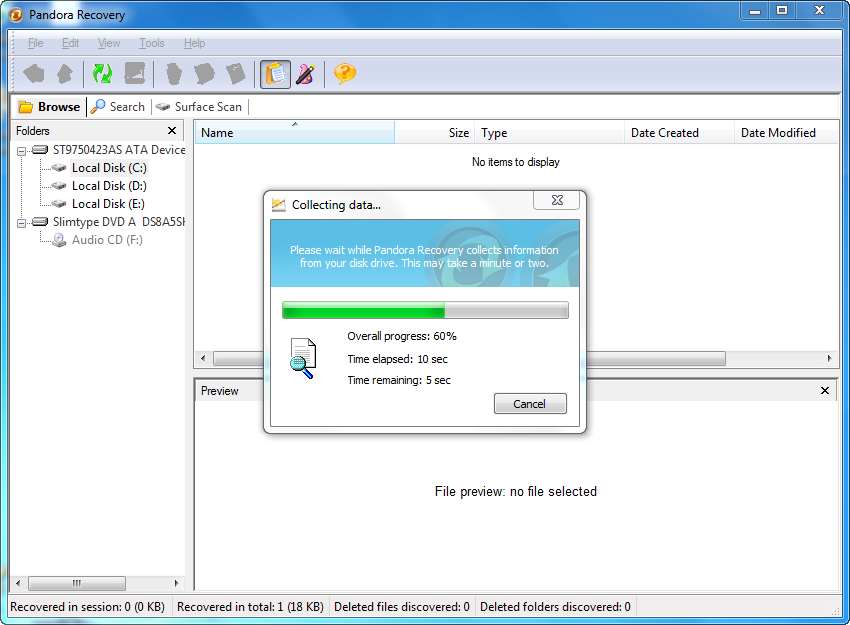Collapse the Slimtype DVD A node
Image resolution: width=850 pixels, height=625 pixels.
click(21, 223)
